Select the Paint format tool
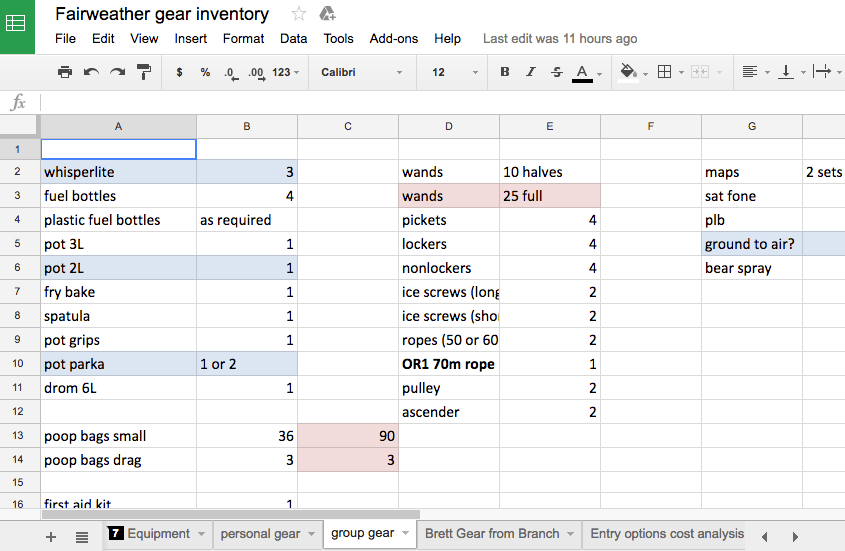The image size is (845, 551). pos(143,72)
